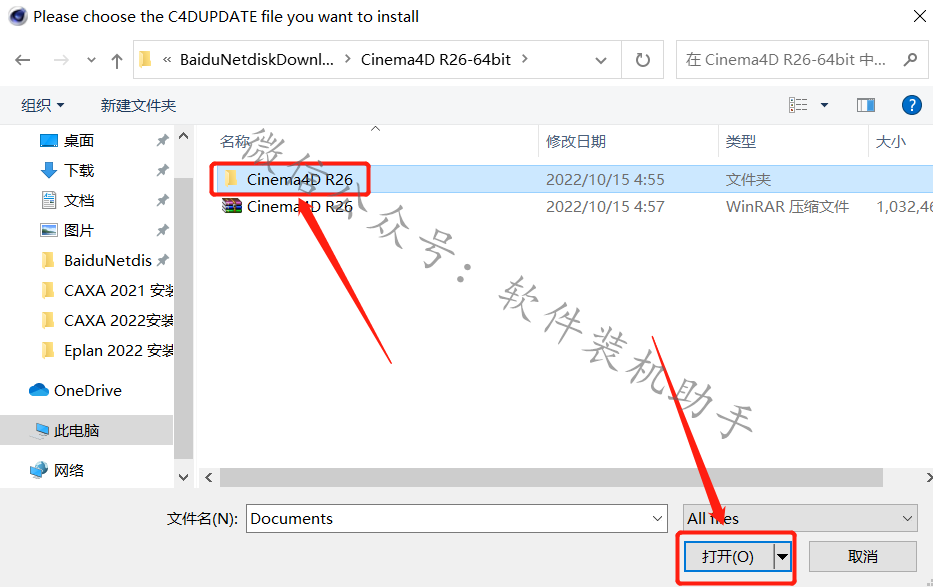The height and width of the screenshot is (587, 933).
Task: Select the Cinema4D R26 folder
Action: (x=300, y=180)
